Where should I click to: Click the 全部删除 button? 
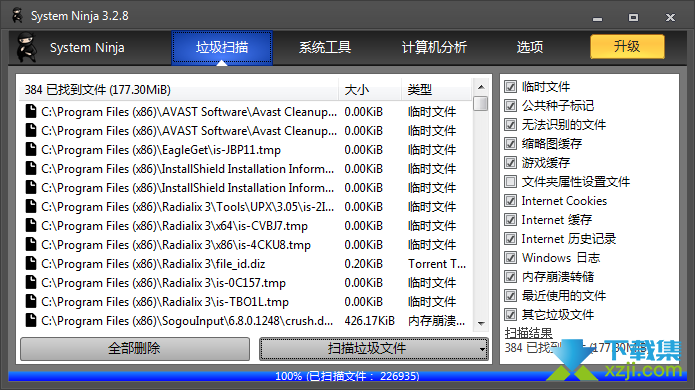pos(135,349)
